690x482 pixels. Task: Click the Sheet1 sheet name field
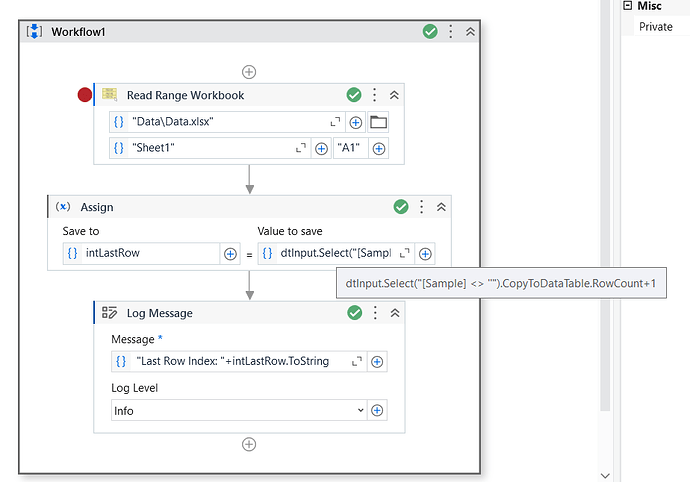tap(210, 148)
